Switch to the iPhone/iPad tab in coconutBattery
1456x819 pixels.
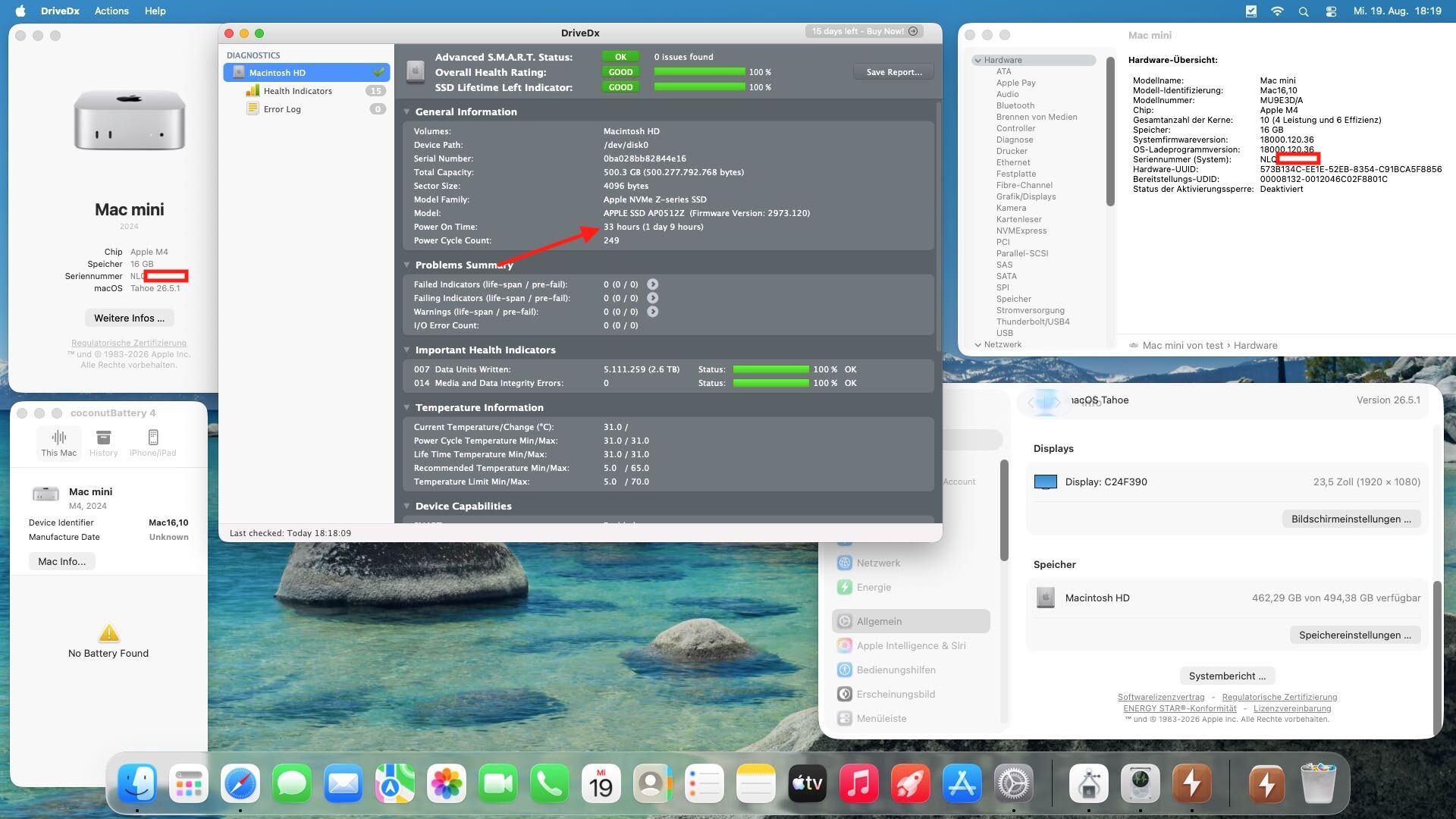click(153, 444)
